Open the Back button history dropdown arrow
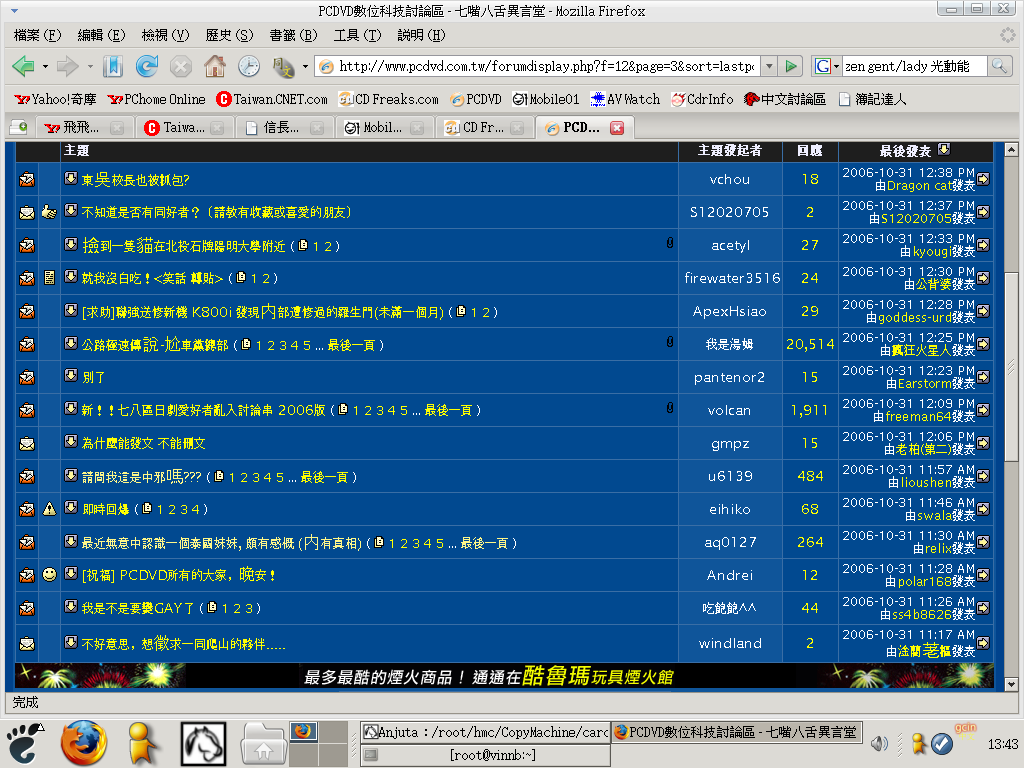The width and height of the screenshot is (1024, 768). point(45,66)
